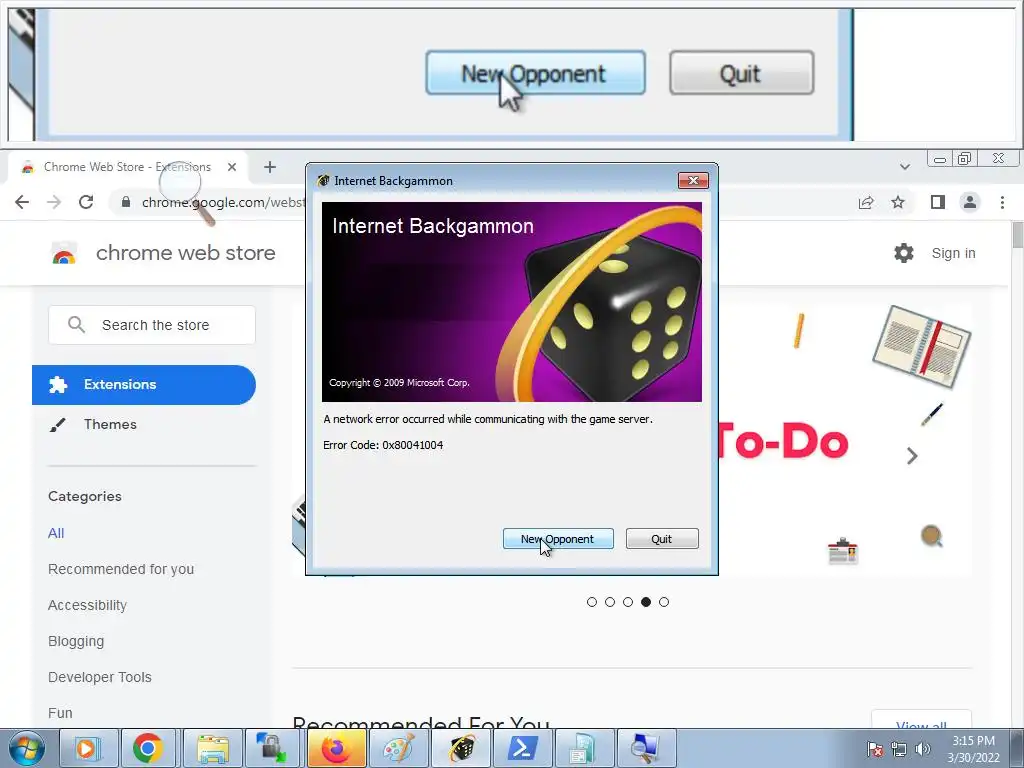Click Search the store field
The width and height of the screenshot is (1024, 768).
point(152,325)
